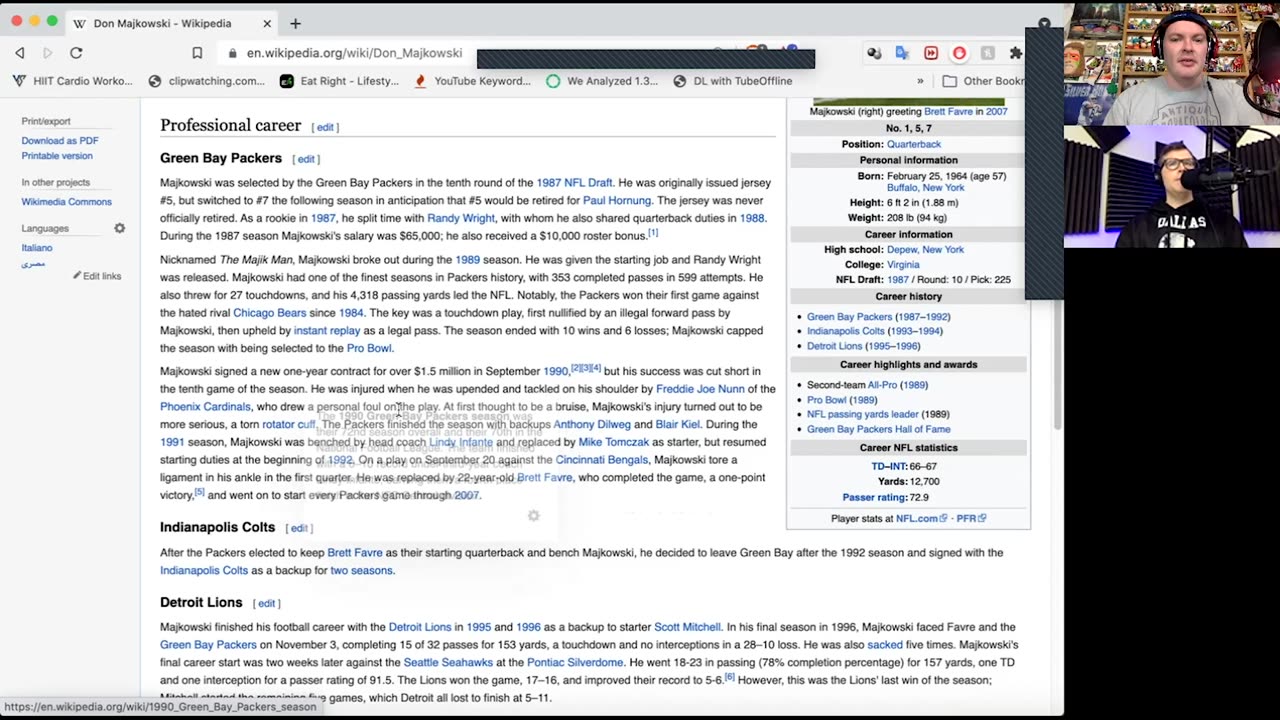Click the gray square extension icon
Screen dimensions: 1280x720
pyautogui.click(x=987, y=53)
